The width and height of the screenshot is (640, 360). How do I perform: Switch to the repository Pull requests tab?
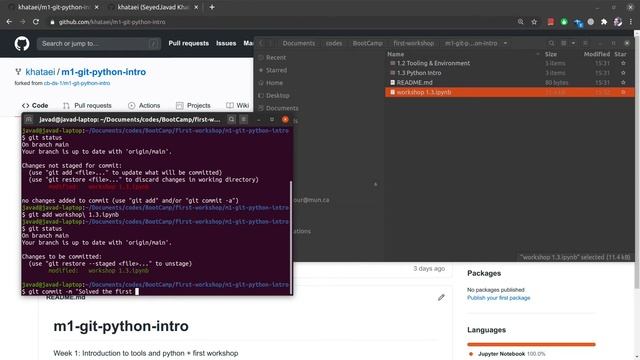(x=87, y=105)
